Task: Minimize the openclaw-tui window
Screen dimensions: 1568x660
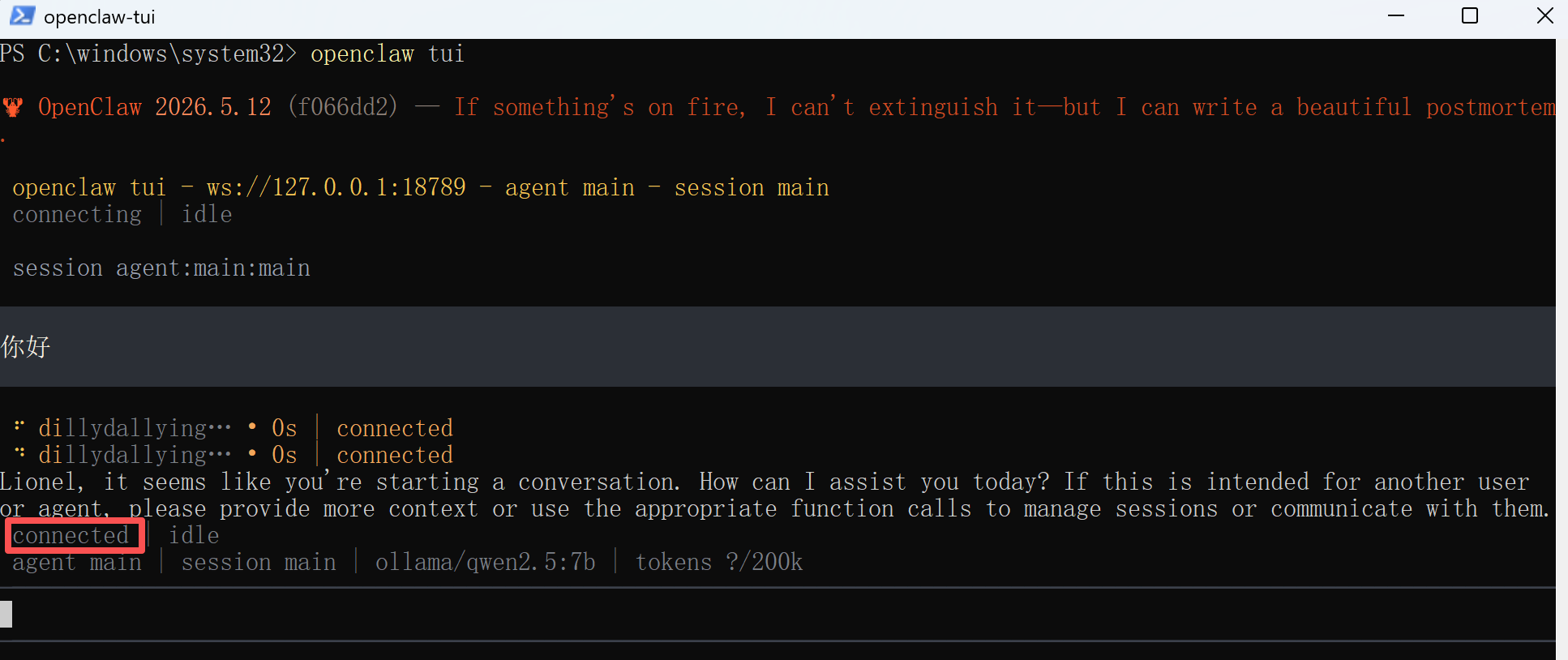Action: (1396, 15)
